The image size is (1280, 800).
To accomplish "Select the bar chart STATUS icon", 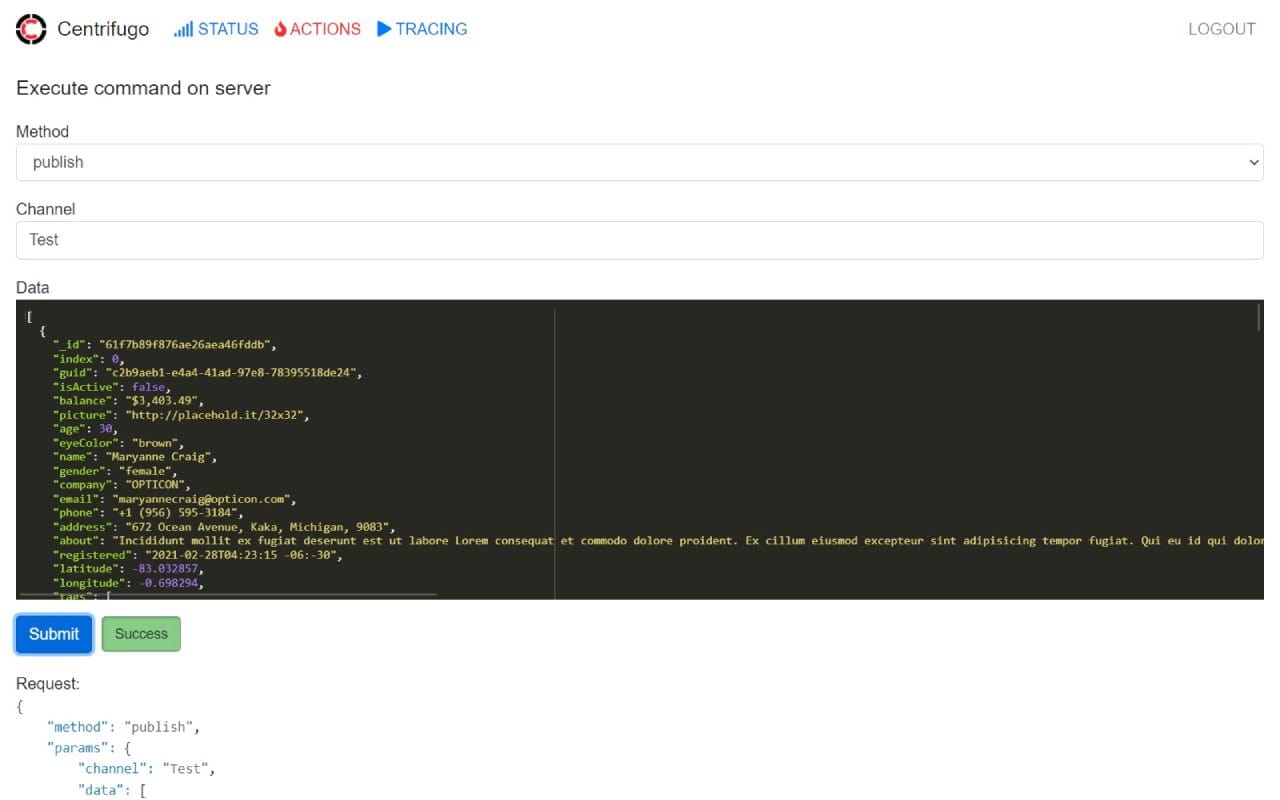I will point(184,29).
